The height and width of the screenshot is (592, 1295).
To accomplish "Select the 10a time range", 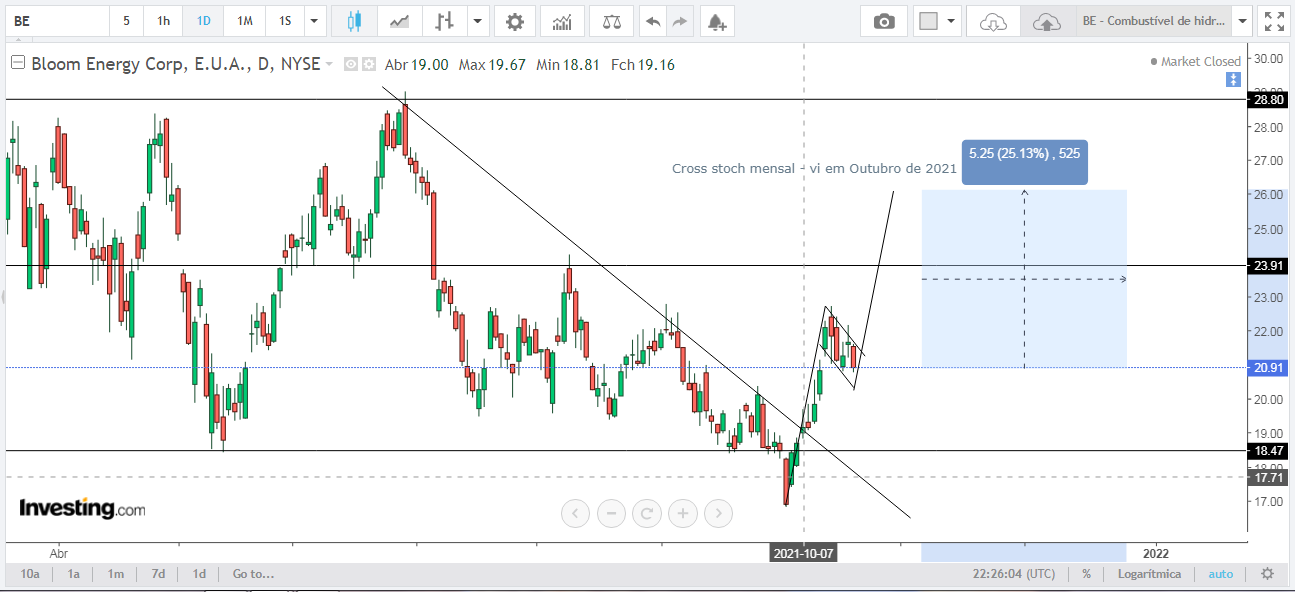I will tap(30, 574).
